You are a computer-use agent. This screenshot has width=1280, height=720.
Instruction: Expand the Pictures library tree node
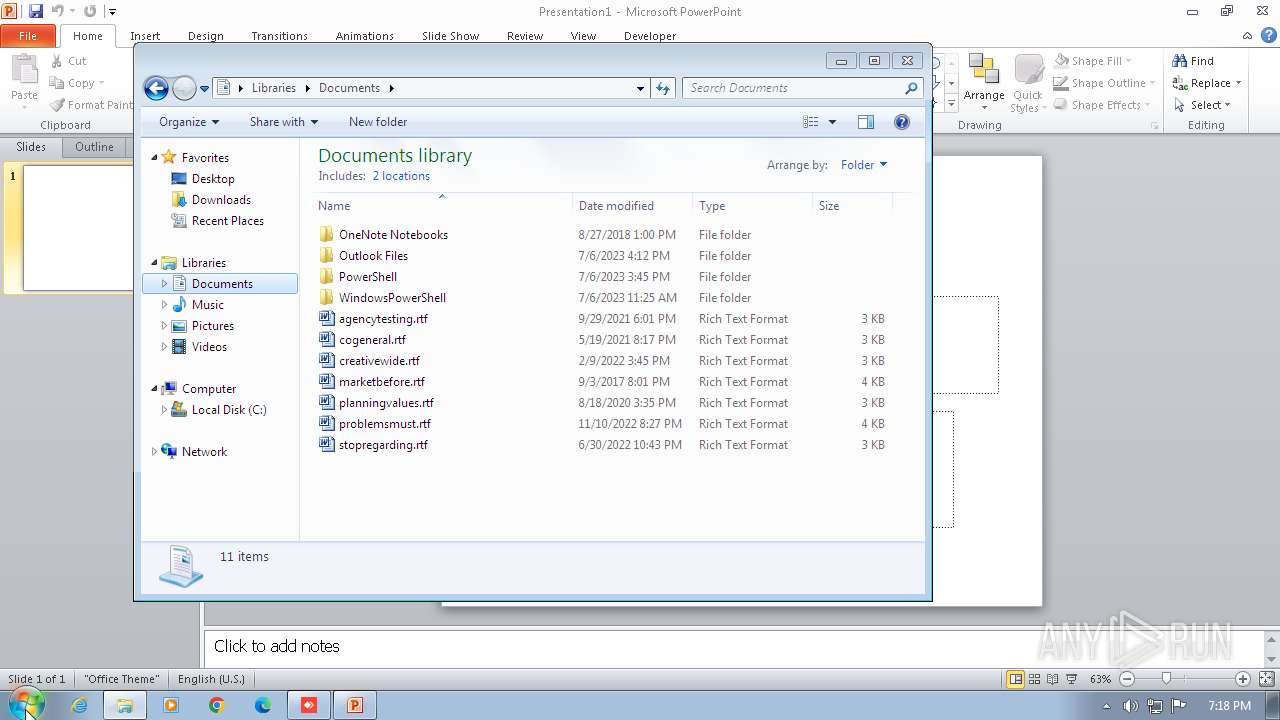(164, 326)
